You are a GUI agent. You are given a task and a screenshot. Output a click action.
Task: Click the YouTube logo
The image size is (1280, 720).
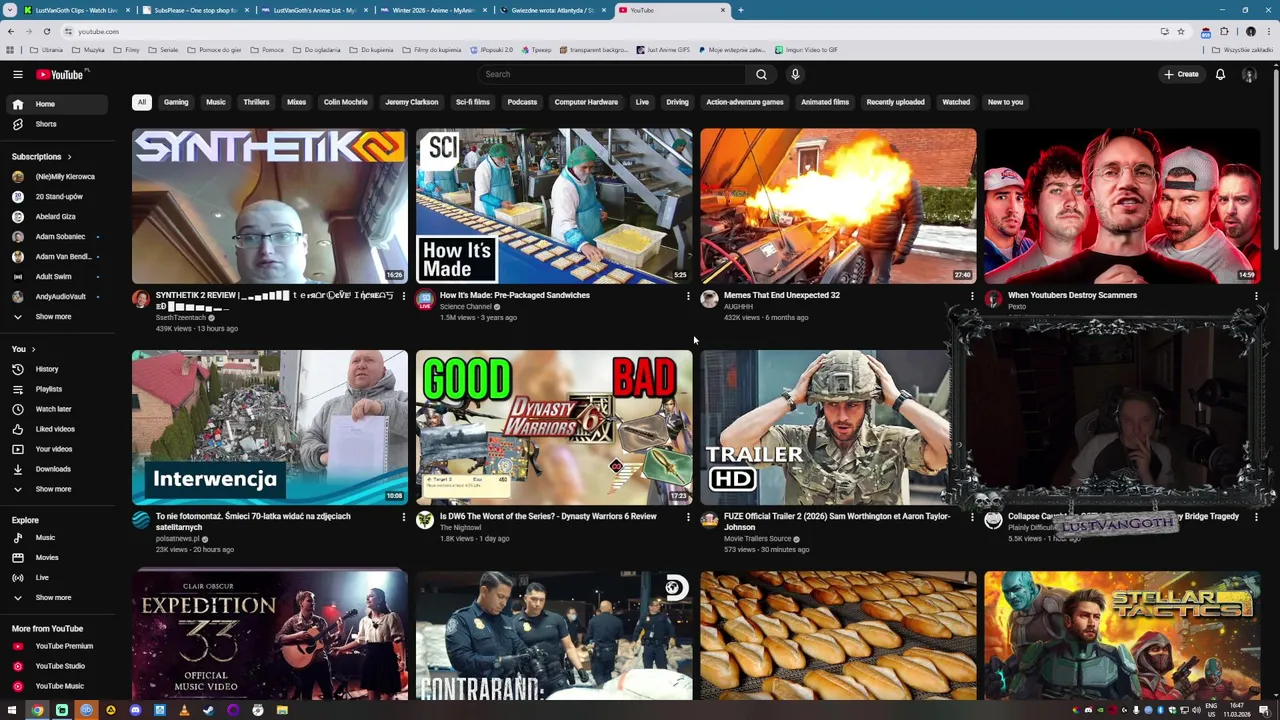pos(62,74)
